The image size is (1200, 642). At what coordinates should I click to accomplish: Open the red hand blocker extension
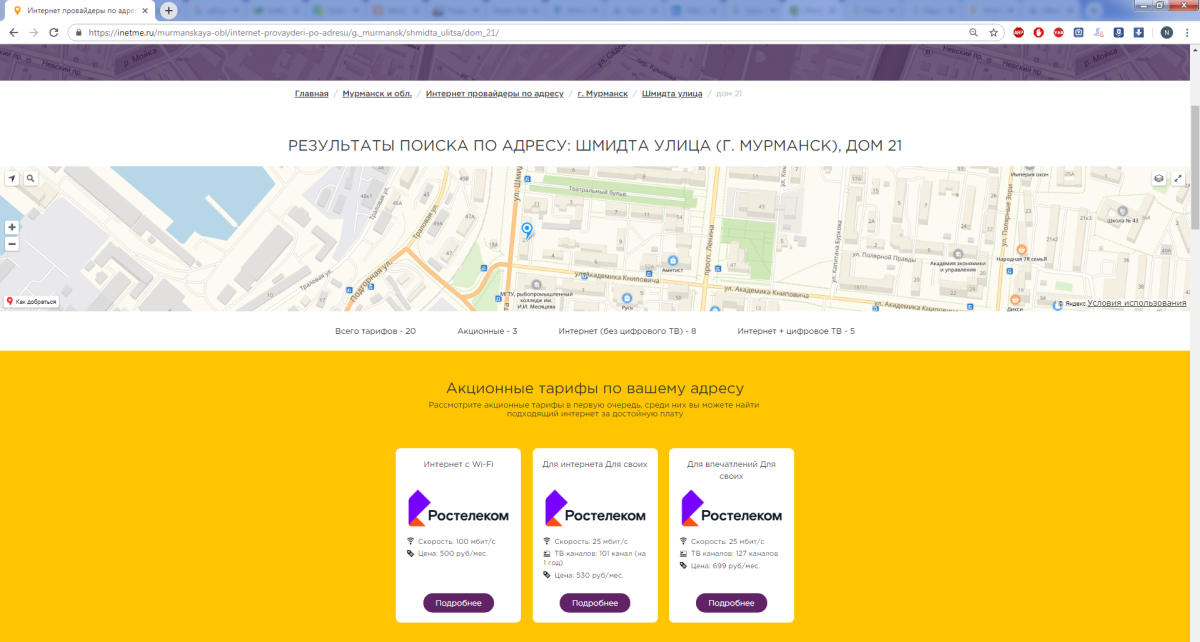click(x=1039, y=32)
